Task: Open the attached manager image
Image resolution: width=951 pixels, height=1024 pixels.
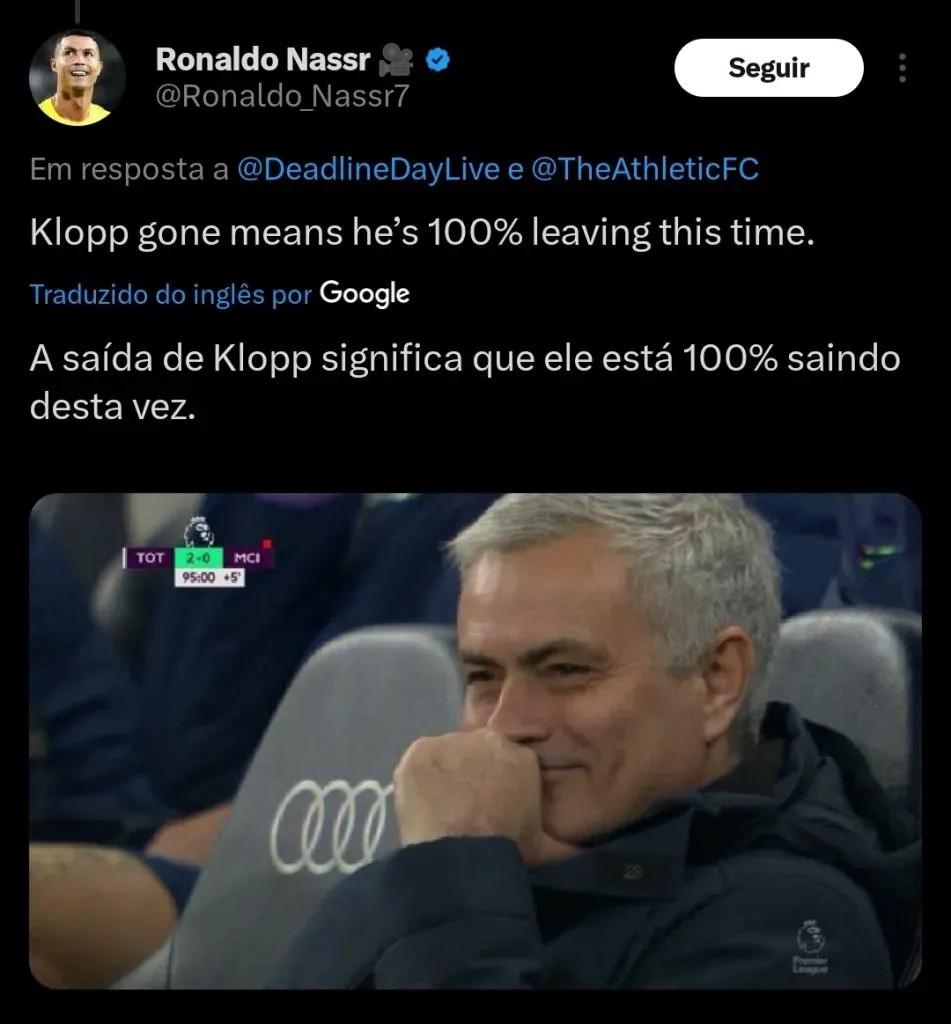Action: [476, 741]
